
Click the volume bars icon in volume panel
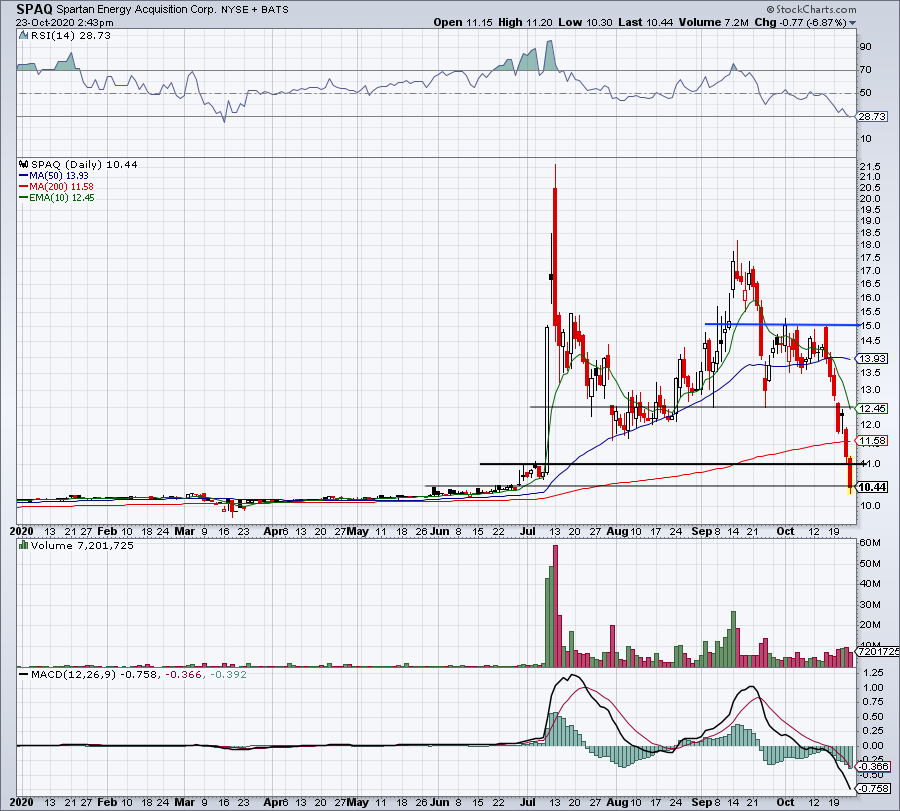tap(24, 545)
